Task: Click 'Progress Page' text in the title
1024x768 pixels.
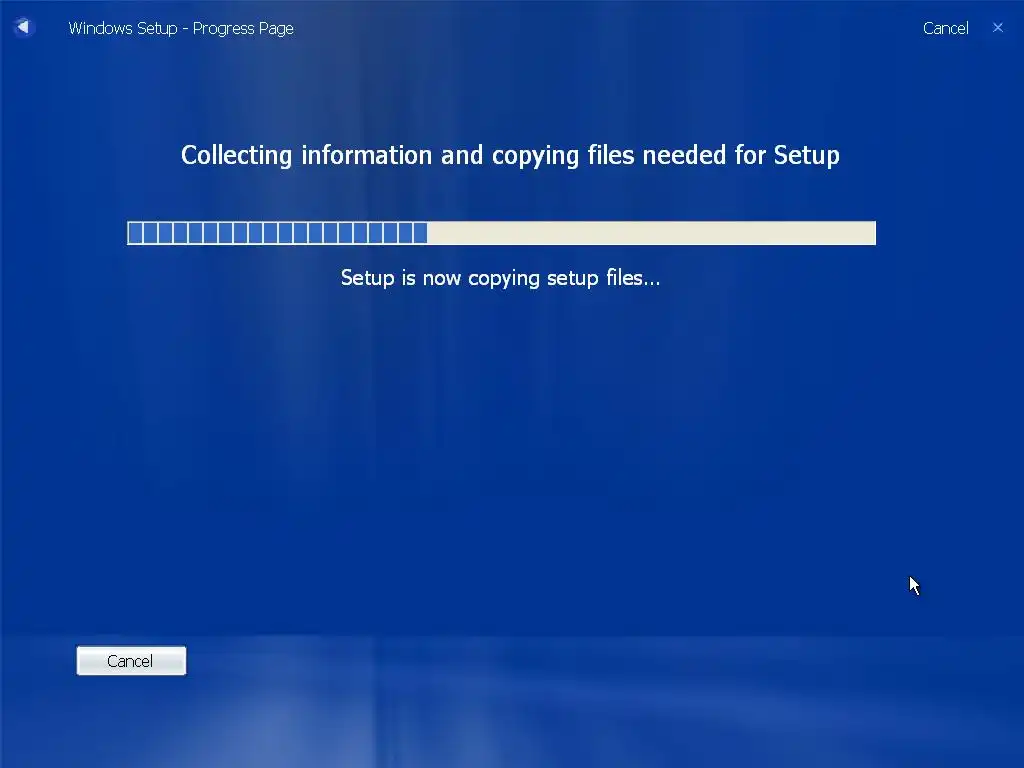Action: coord(243,28)
